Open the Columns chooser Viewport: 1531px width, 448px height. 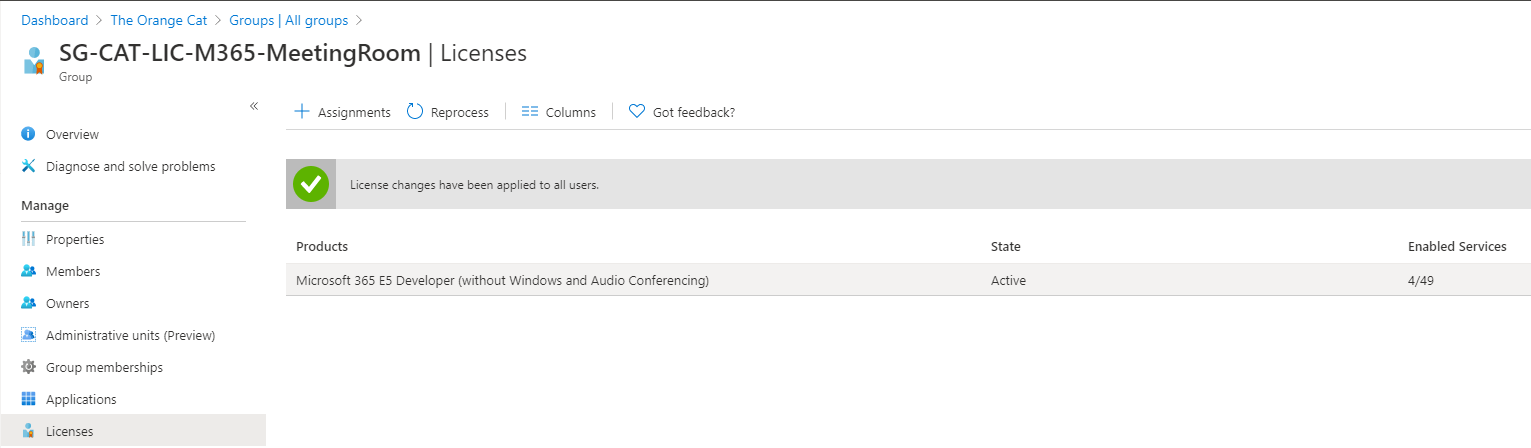(559, 112)
